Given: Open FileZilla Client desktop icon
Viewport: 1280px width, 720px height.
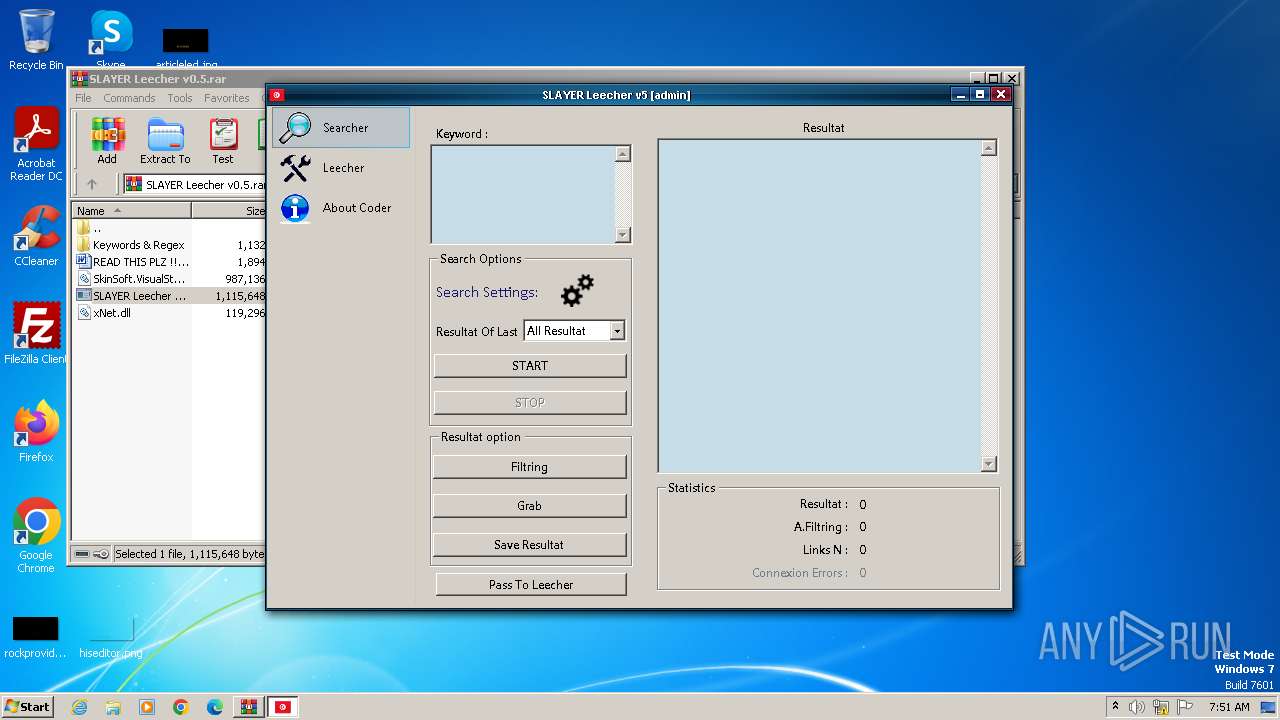Looking at the screenshot, I should click(36, 333).
